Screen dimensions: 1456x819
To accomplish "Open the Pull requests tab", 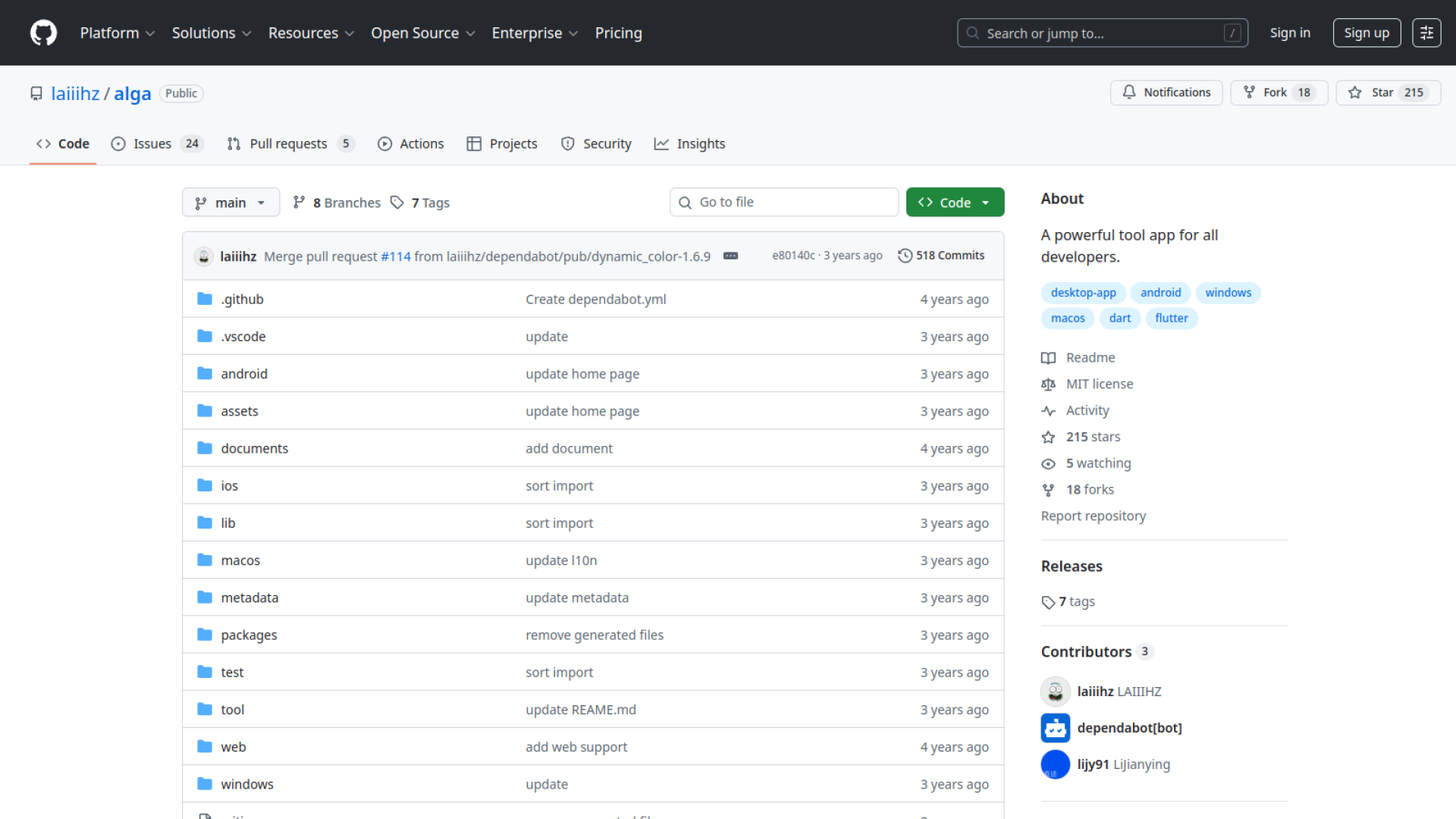I will (x=290, y=144).
